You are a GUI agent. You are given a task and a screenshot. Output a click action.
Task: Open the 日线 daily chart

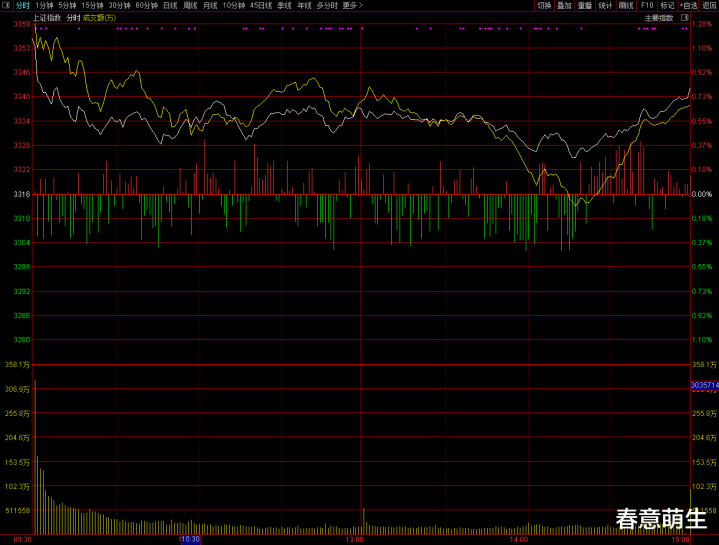click(x=170, y=6)
